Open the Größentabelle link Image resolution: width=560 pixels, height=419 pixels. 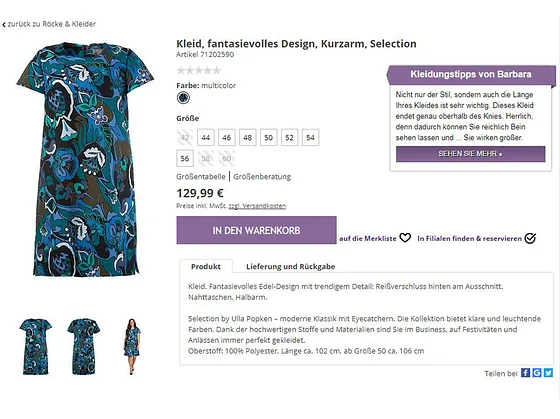(x=201, y=176)
